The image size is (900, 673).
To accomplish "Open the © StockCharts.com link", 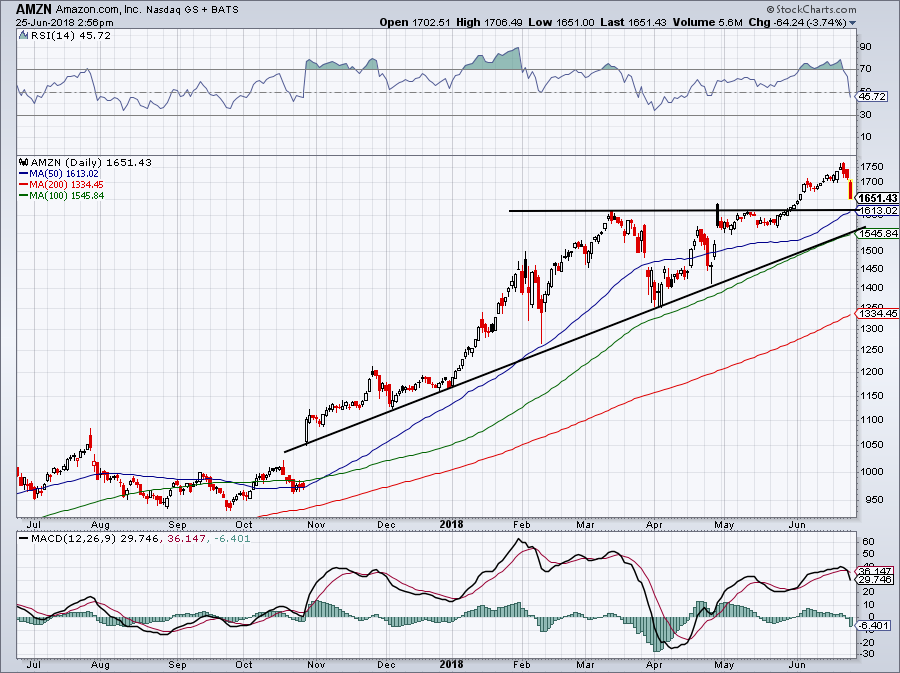I will click(811, 9).
